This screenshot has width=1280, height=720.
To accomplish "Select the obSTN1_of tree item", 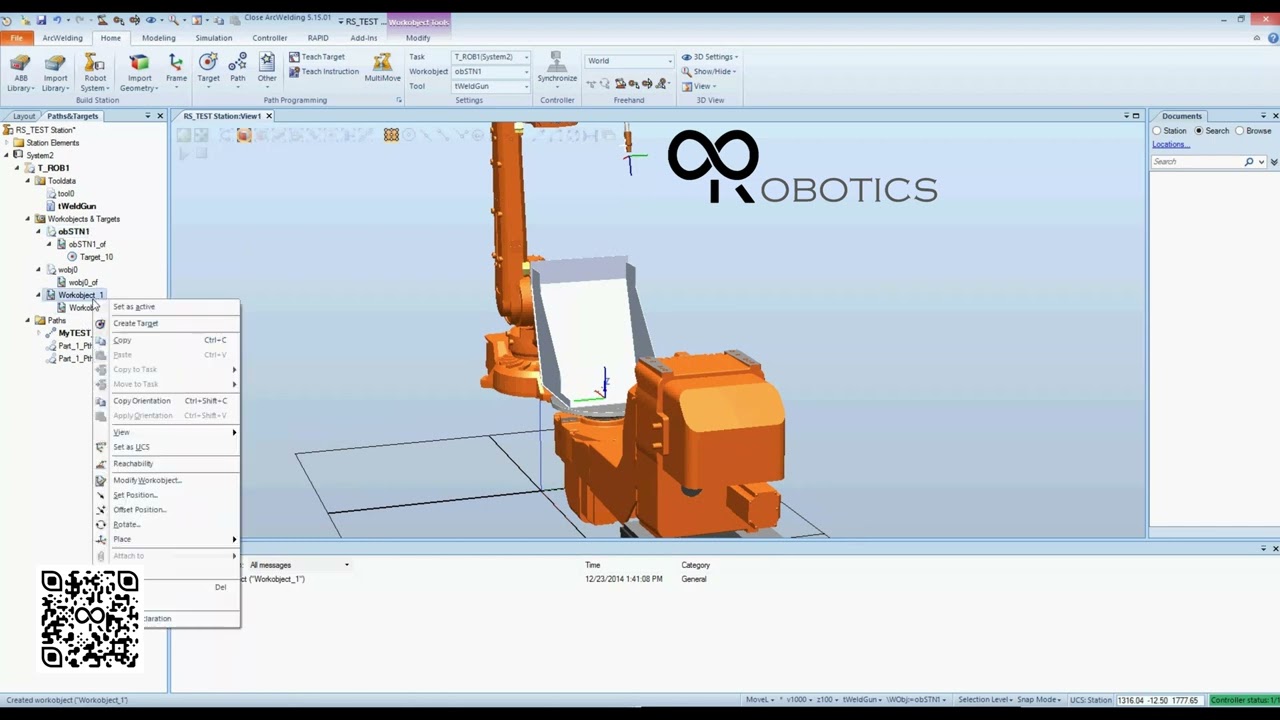I will pyautogui.click(x=87, y=244).
